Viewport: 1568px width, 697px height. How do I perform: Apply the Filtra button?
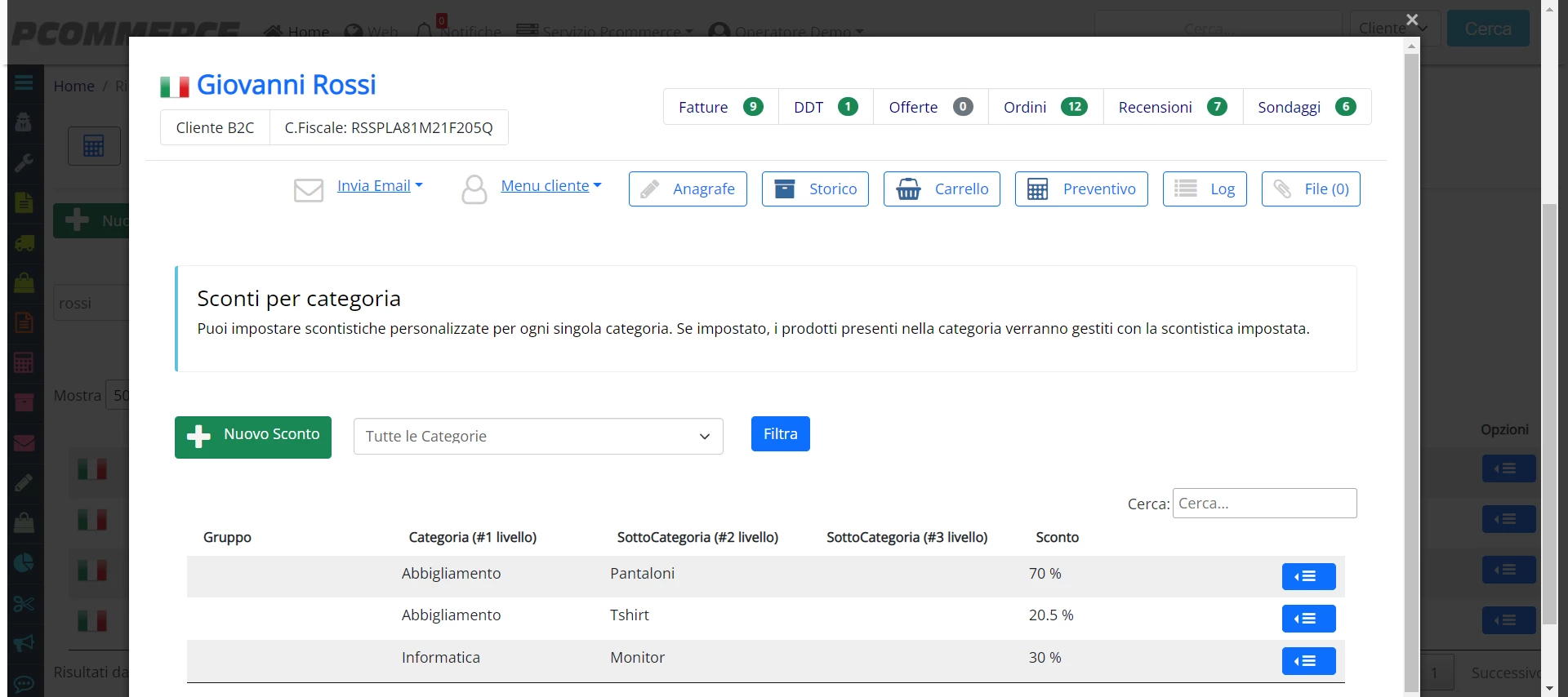tap(781, 434)
